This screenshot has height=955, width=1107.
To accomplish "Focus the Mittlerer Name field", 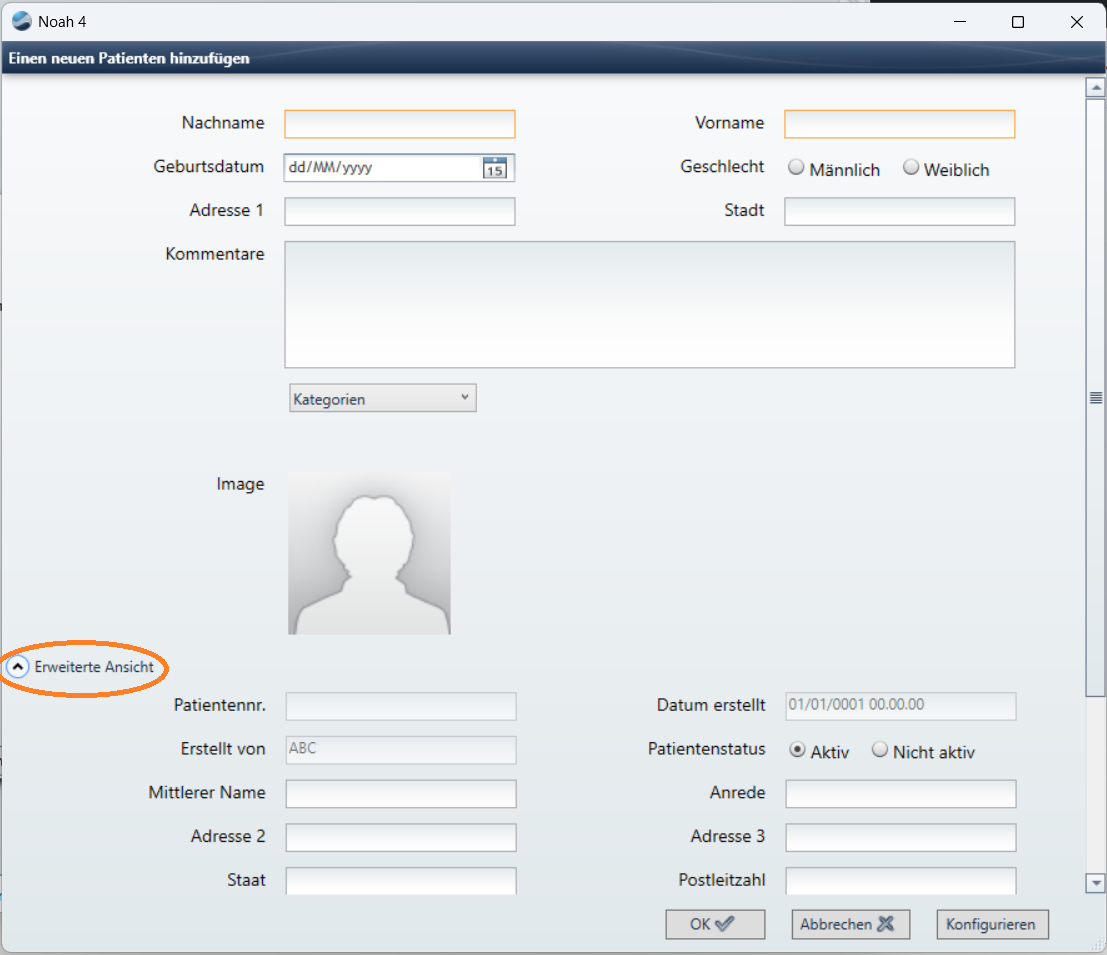I will [401, 793].
